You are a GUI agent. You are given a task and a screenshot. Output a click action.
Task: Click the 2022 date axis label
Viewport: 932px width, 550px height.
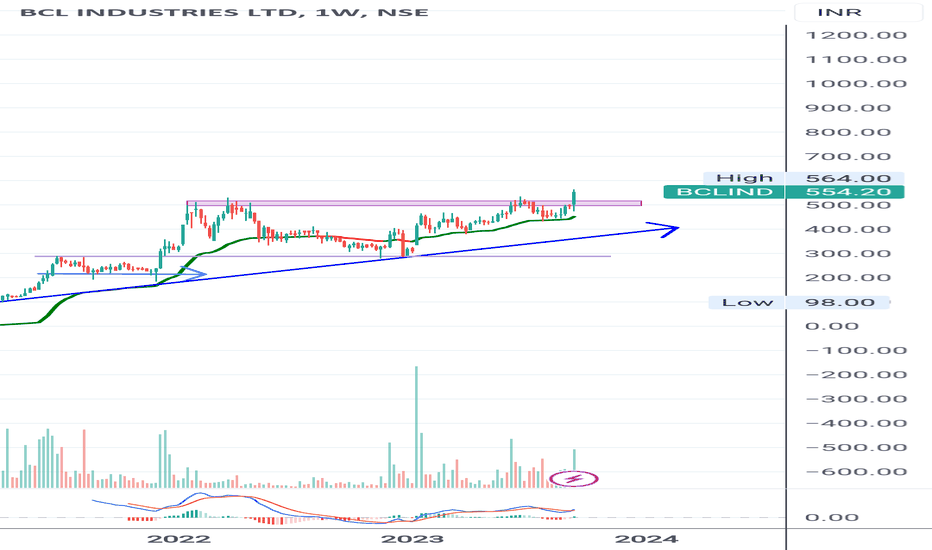pos(179,539)
